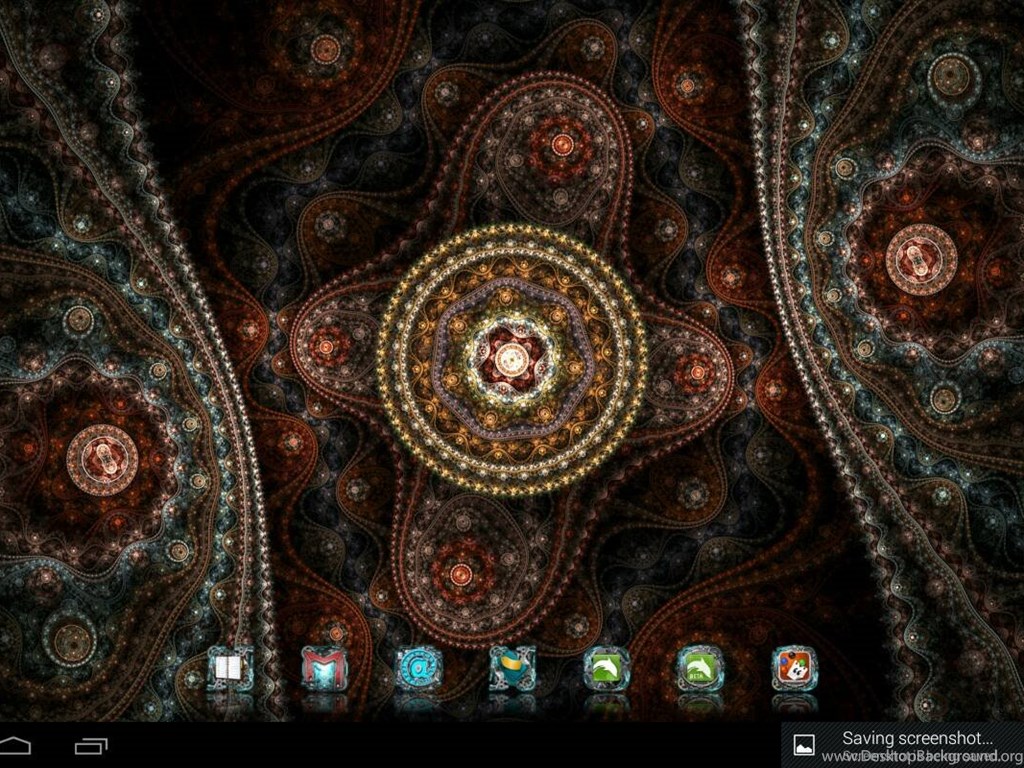Viewport: 1024px width, 768px height.
Task: Open the book reader app in the dock
Action: coord(230,668)
